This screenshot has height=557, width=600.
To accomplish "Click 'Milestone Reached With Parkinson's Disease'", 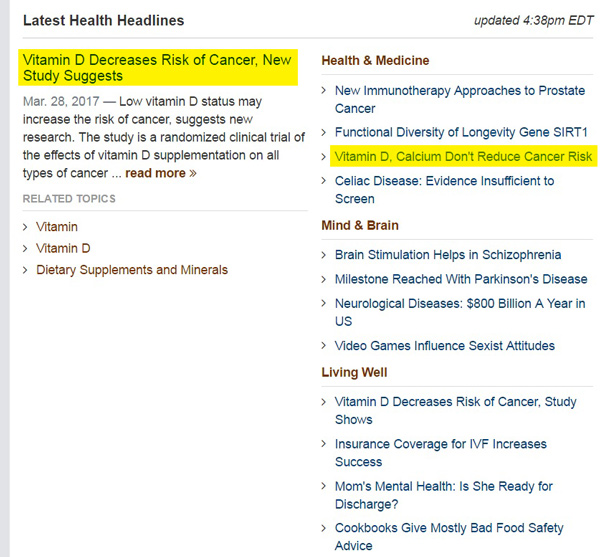I will pos(461,279).
